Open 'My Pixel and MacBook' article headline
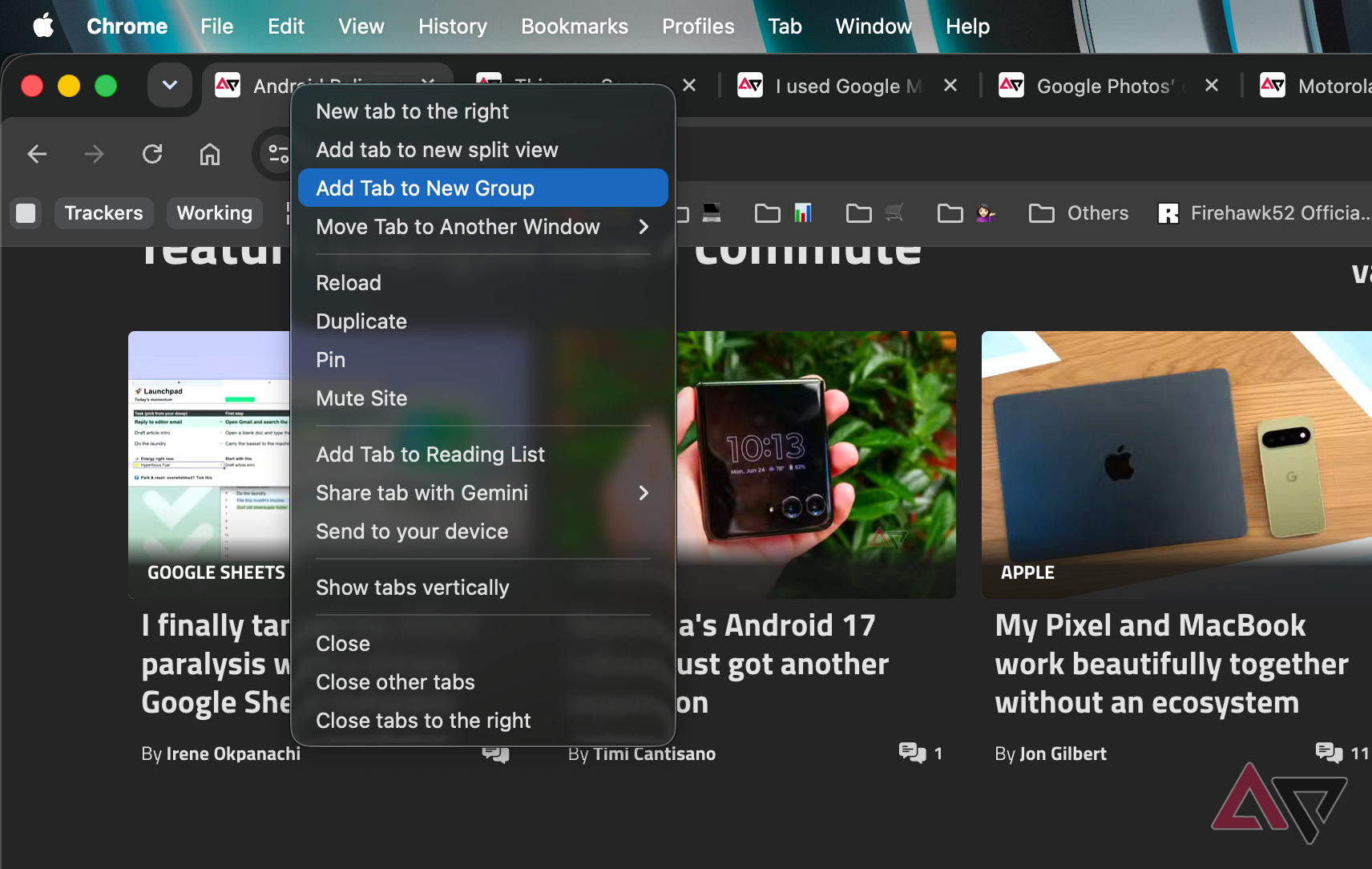This screenshot has width=1372, height=869. (1172, 664)
